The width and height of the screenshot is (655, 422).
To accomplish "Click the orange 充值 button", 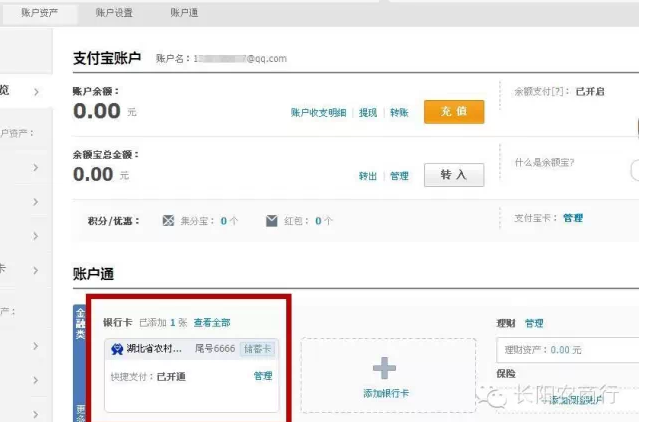I will [454, 112].
